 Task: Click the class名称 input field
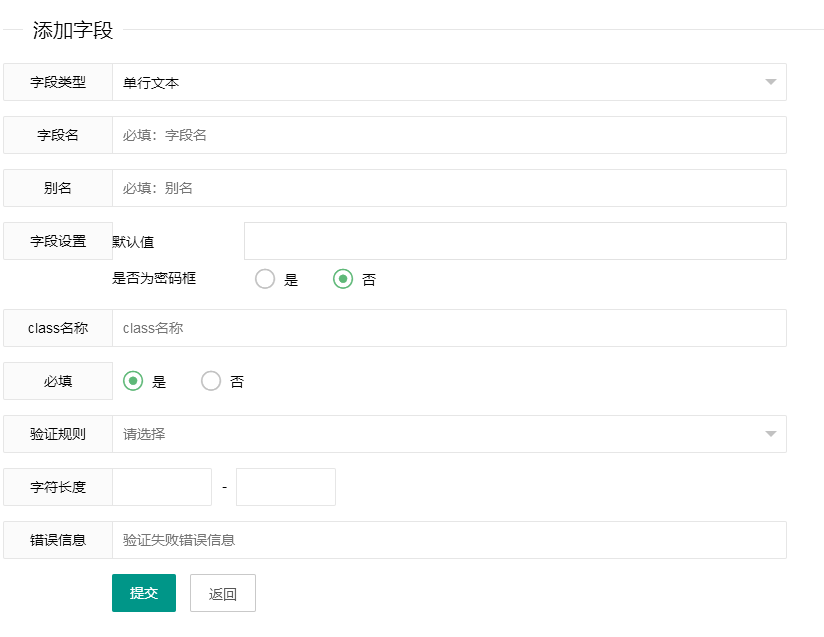point(450,327)
